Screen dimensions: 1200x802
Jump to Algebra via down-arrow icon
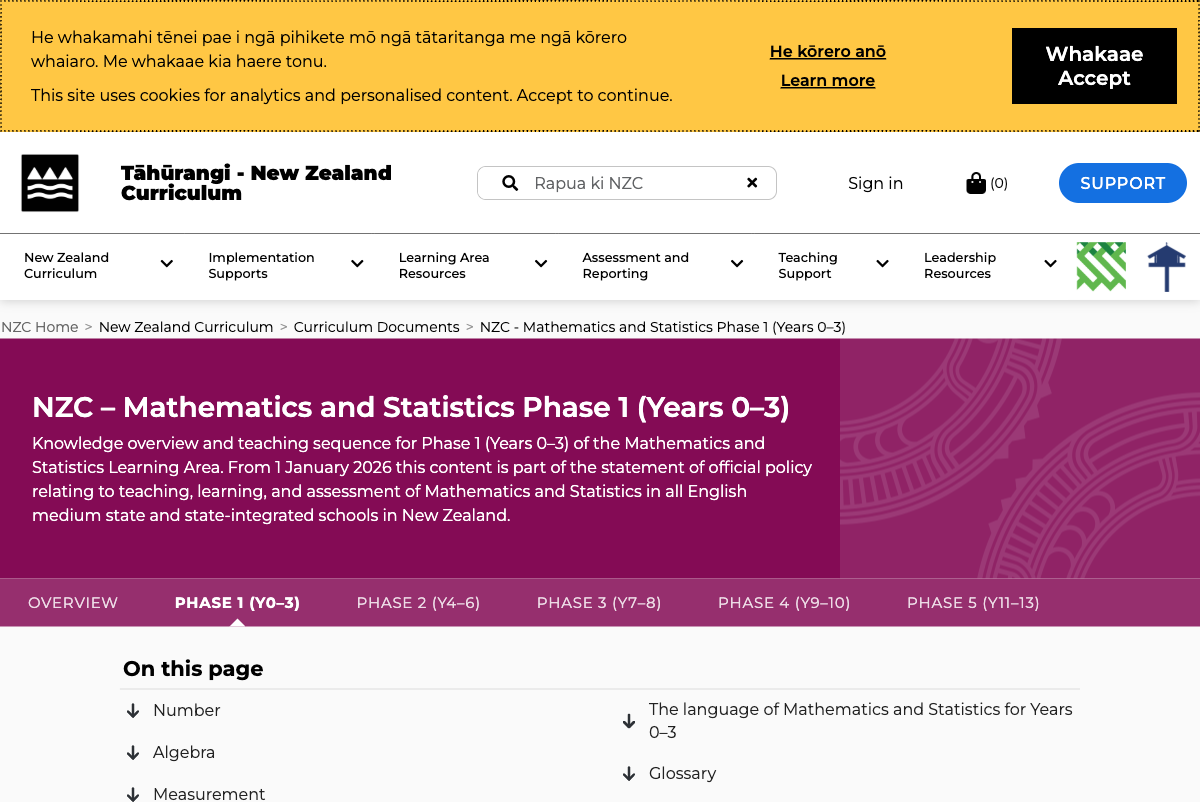tap(132, 753)
